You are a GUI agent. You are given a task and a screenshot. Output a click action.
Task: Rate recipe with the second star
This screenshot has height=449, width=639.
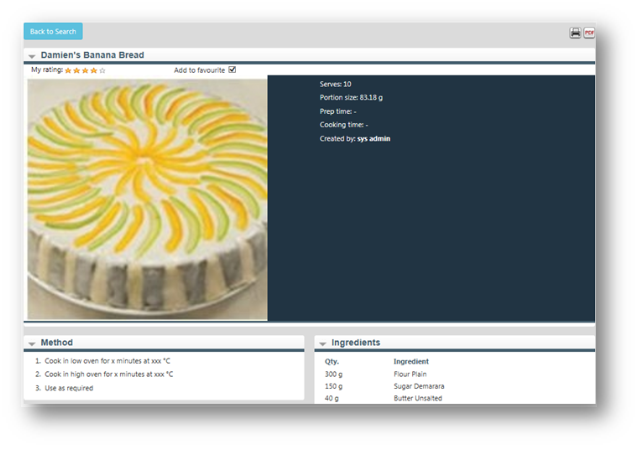click(77, 70)
